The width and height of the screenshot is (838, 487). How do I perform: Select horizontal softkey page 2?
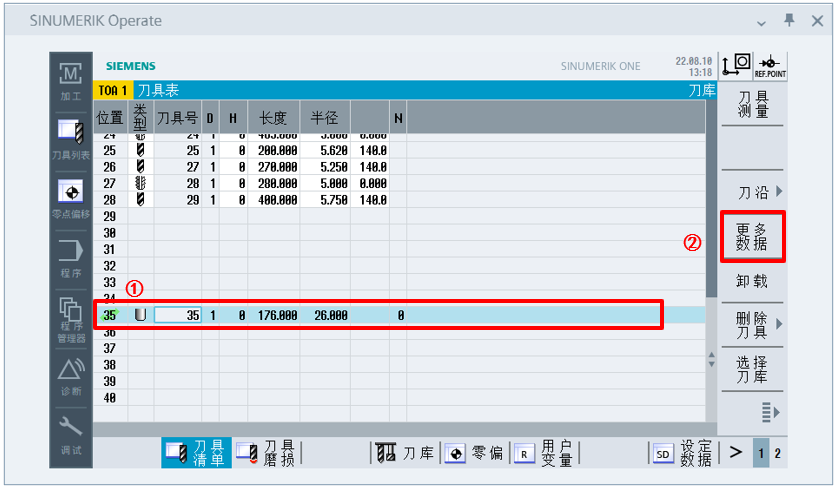(x=778, y=453)
